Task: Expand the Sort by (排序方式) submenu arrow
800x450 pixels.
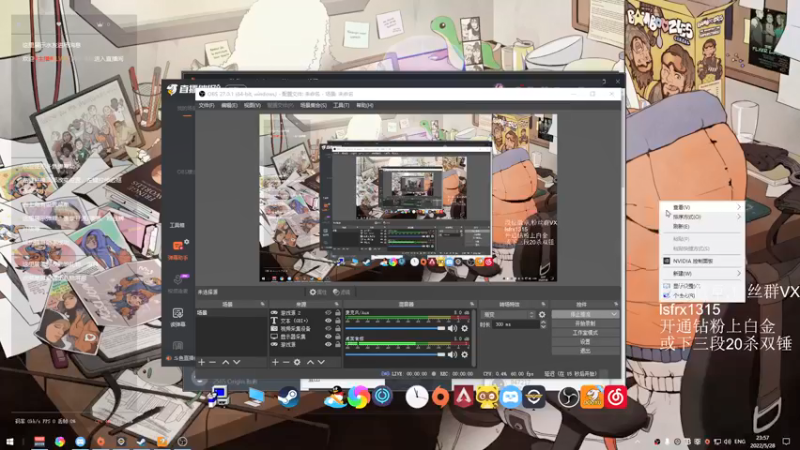Action: tap(738, 217)
